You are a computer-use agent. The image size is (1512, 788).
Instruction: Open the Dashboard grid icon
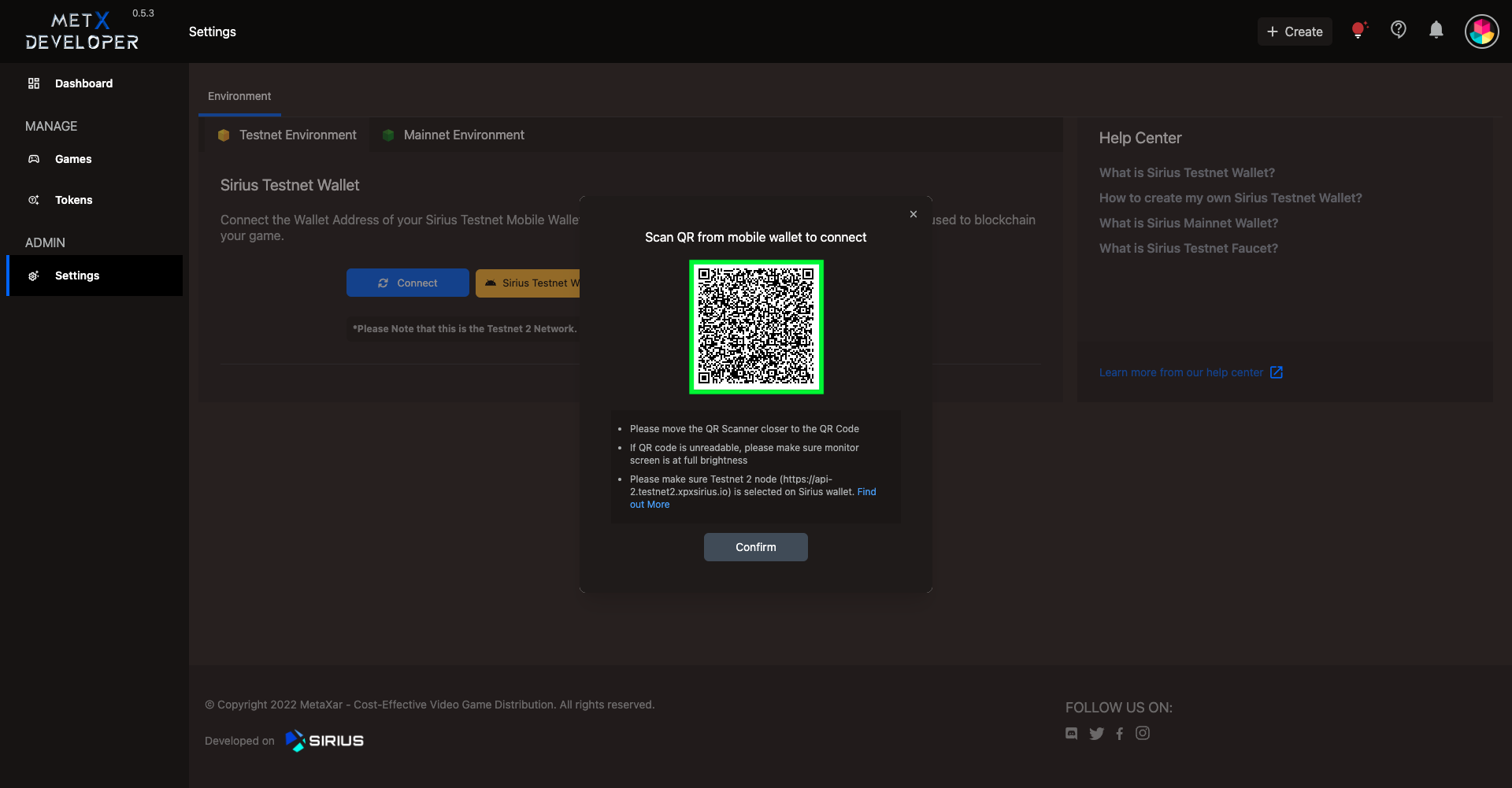(34, 83)
